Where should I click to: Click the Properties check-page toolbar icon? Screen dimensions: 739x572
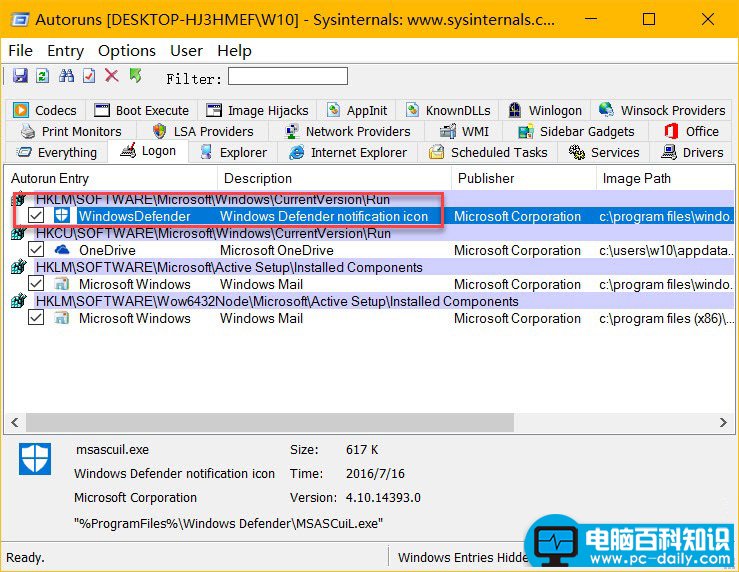coord(89,76)
